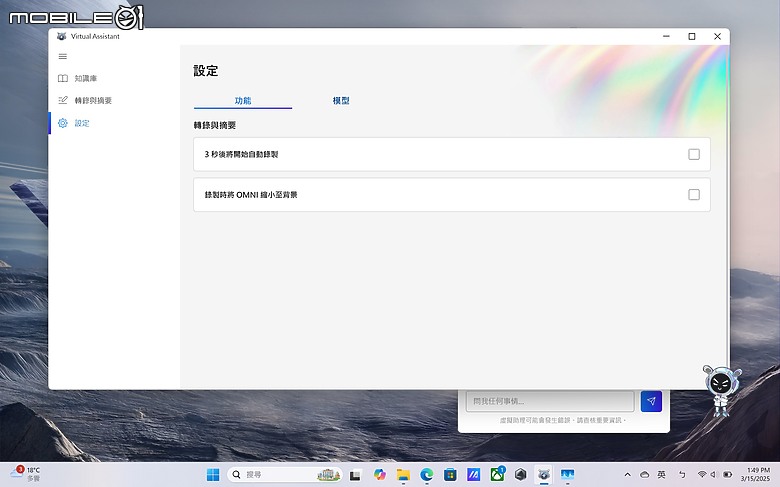Switch input language via 英 indicator

pyautogui.click(x=662, y=475)
